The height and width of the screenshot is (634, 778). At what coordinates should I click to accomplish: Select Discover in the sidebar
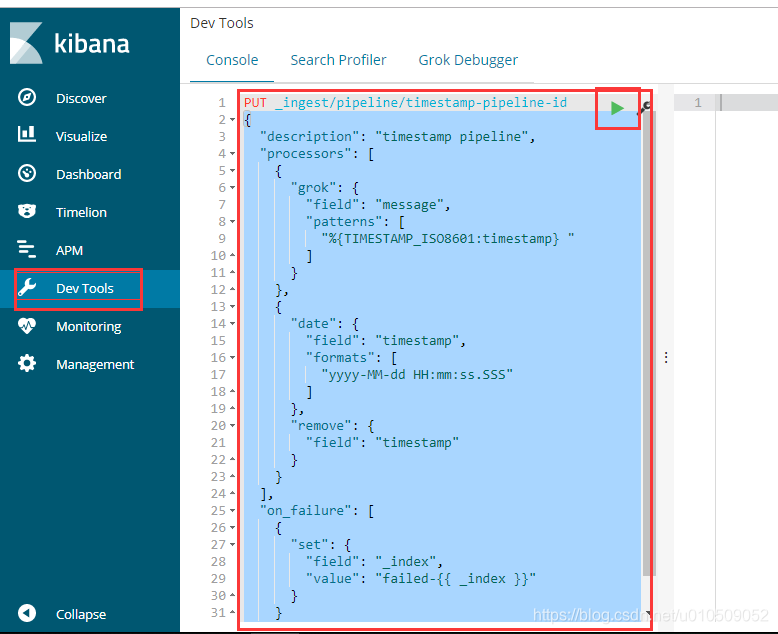(x=81, y=98)
